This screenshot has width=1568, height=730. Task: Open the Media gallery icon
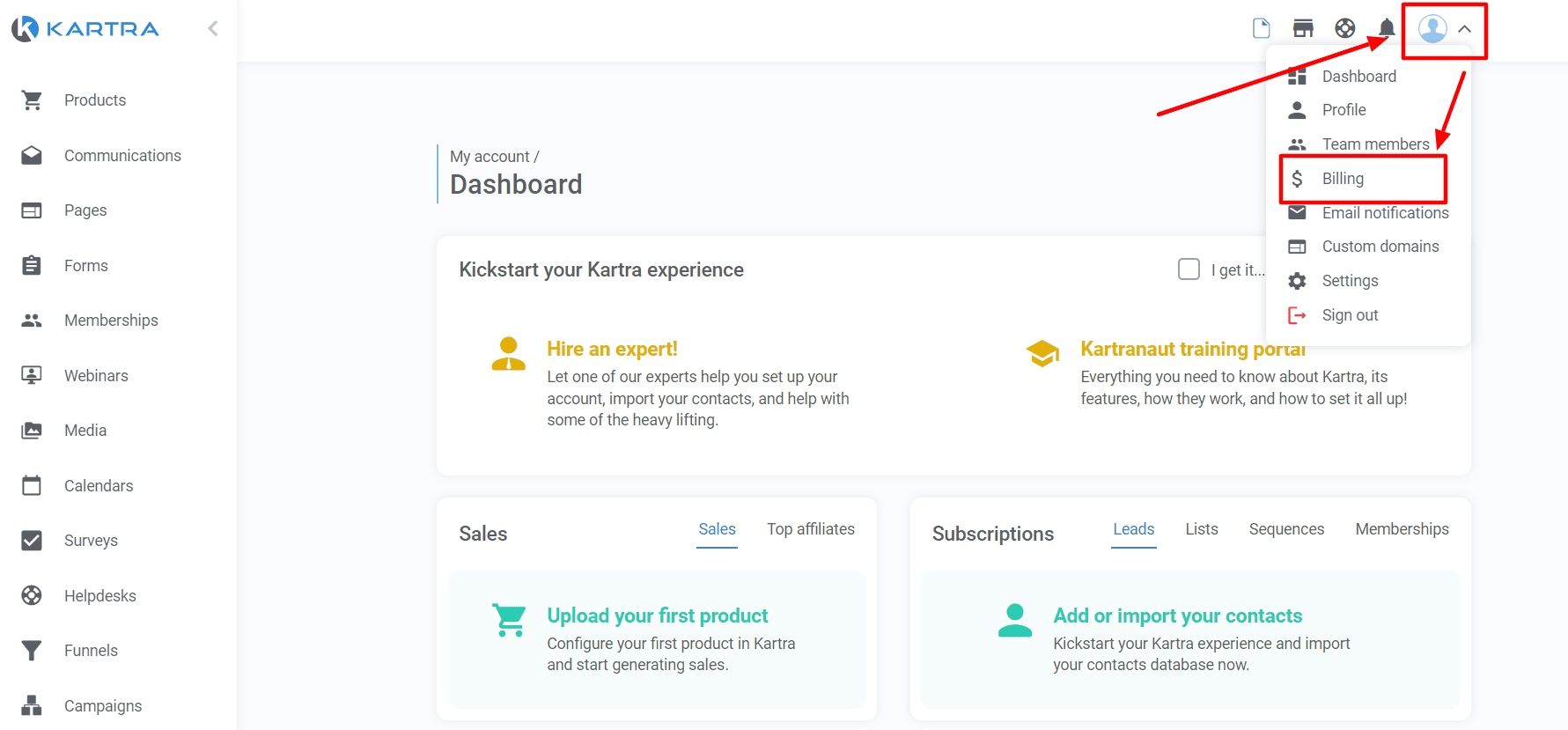[32, 431]
